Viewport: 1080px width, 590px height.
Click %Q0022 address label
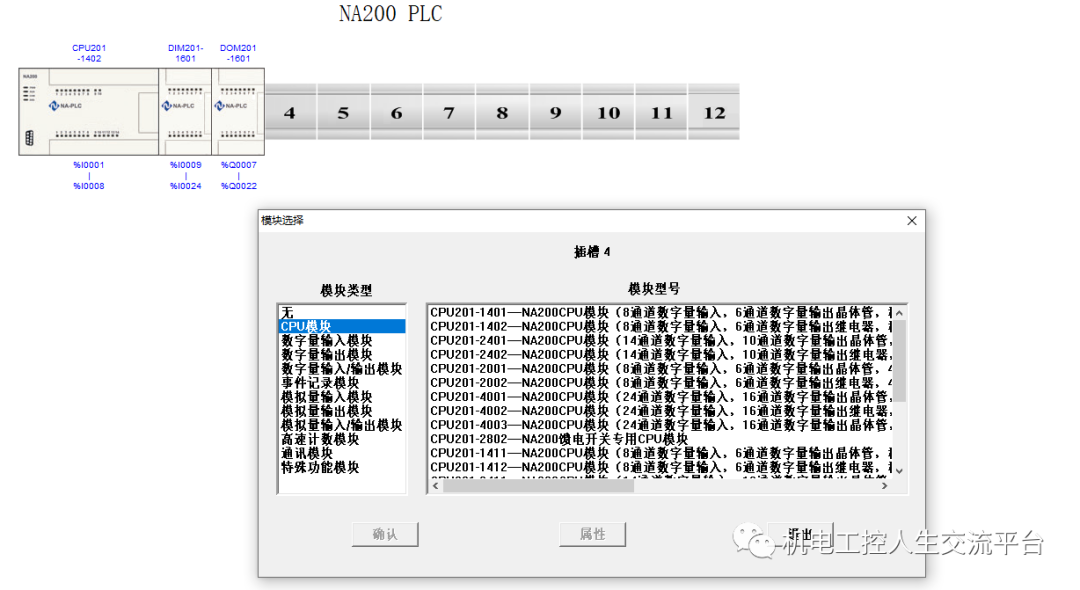tap(239, 186)
